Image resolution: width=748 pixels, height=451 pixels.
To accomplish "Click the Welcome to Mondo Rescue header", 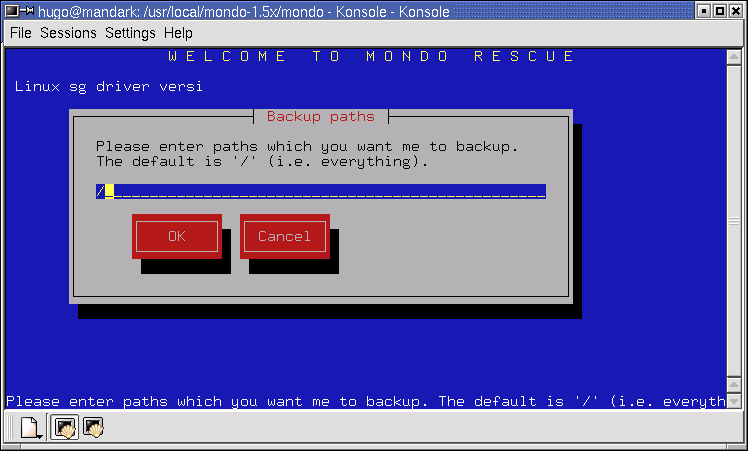I will coord(372,57).
